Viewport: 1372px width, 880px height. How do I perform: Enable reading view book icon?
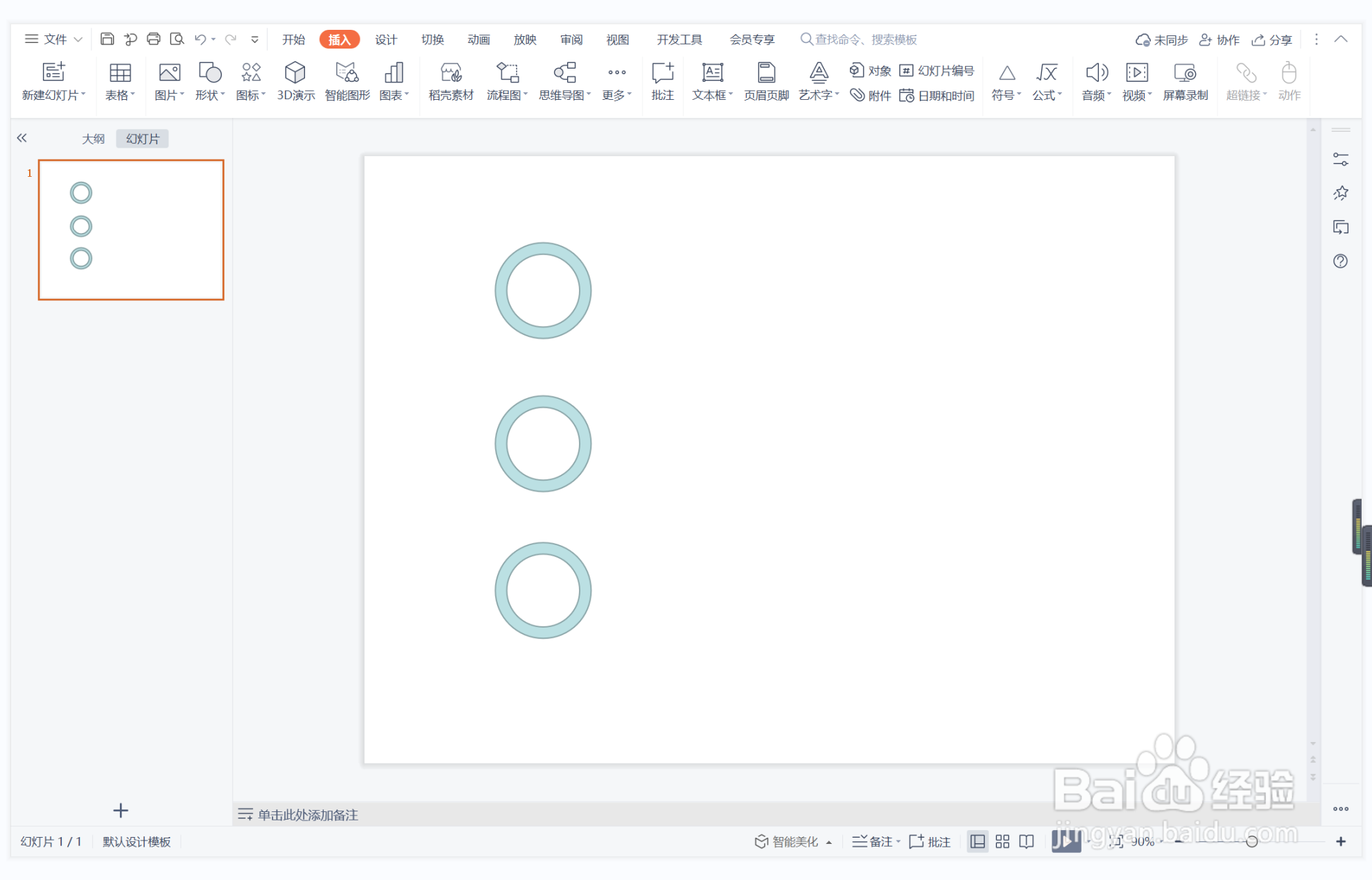[x=1027, y=841]
